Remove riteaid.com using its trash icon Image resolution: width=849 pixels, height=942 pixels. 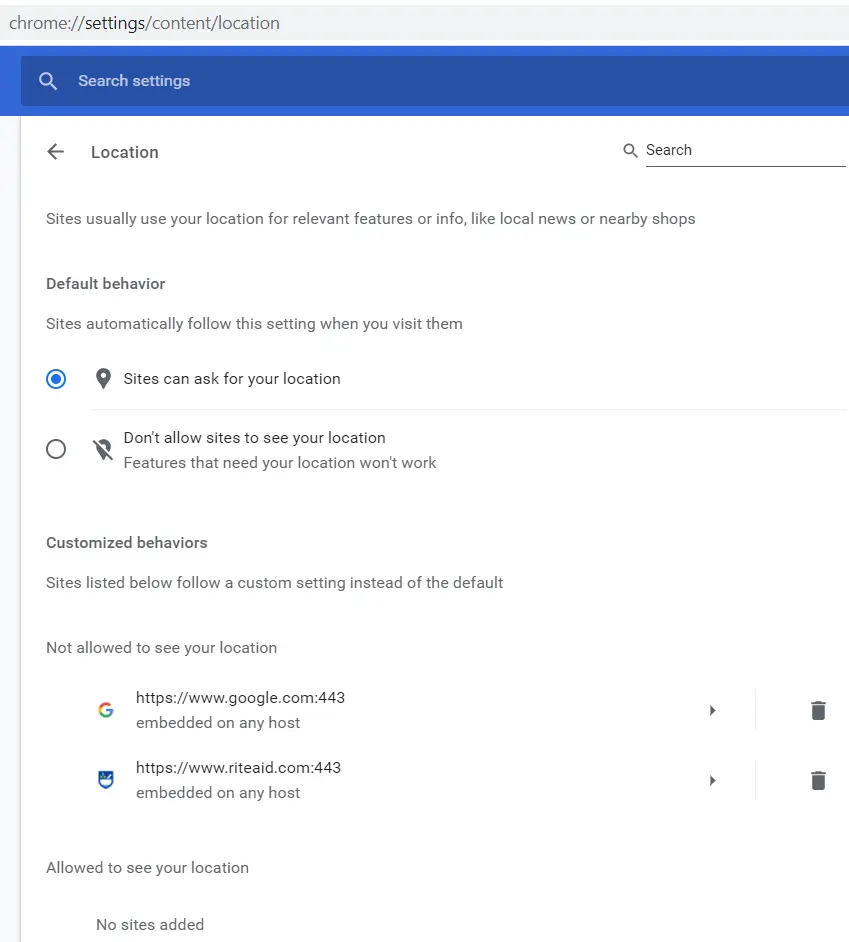tap(818, 780)
